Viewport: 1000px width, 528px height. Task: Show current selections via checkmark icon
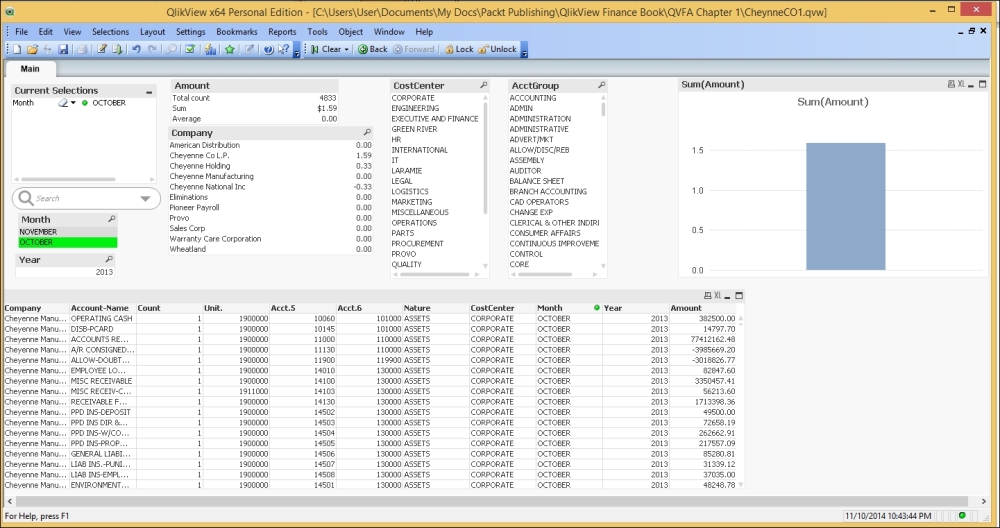click(x=190, y=49)
